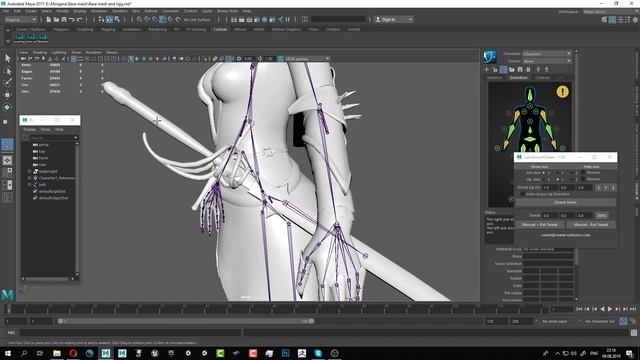Select the arrow Select tool in toolbox
Screen dimensions: 640x360
point(7,58)
